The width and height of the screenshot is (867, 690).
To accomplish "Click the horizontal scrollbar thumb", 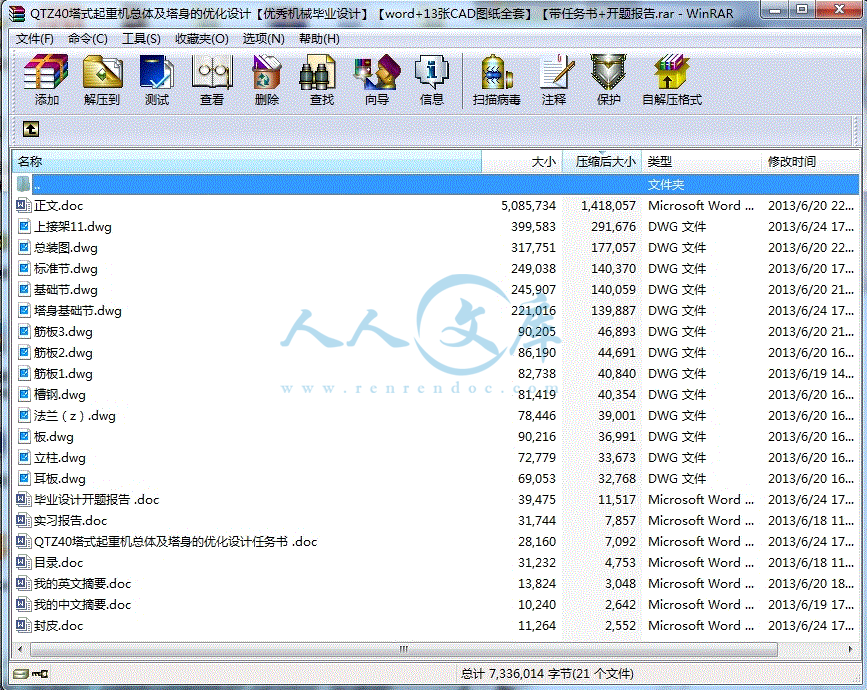I will tap(404, 649).
